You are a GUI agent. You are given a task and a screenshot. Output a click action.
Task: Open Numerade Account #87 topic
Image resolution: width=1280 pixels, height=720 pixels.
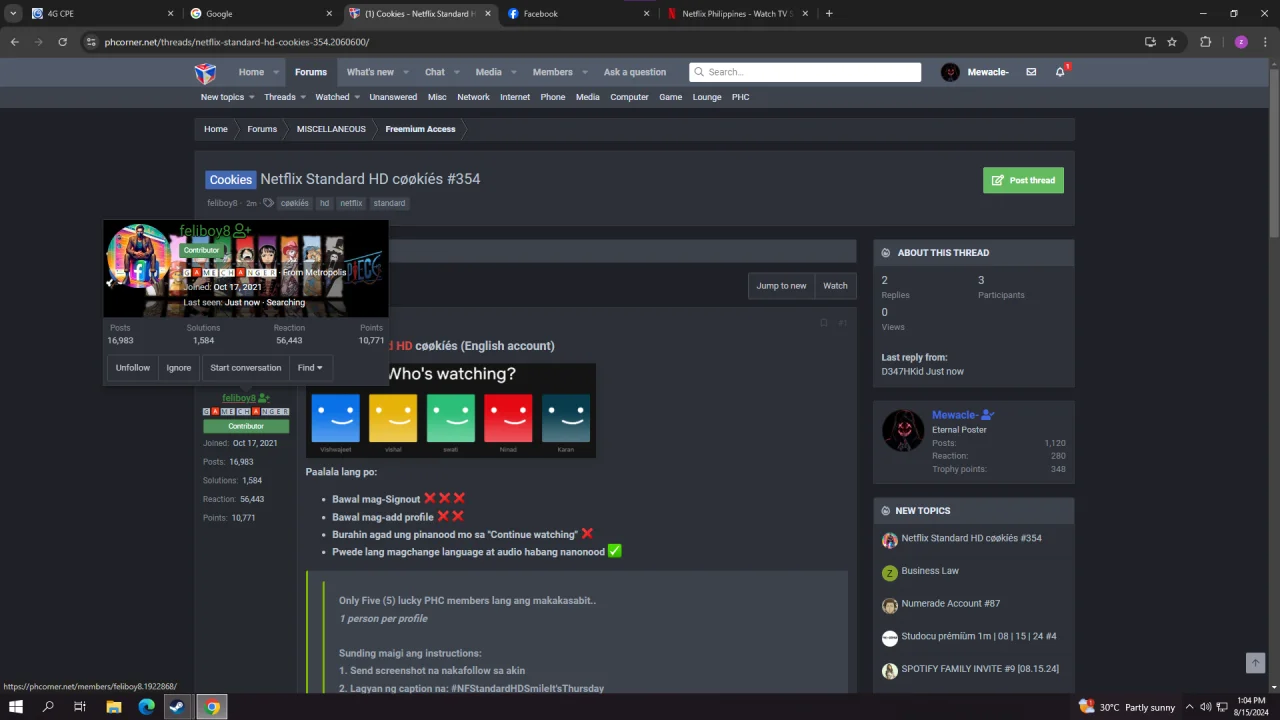[950, 604]
